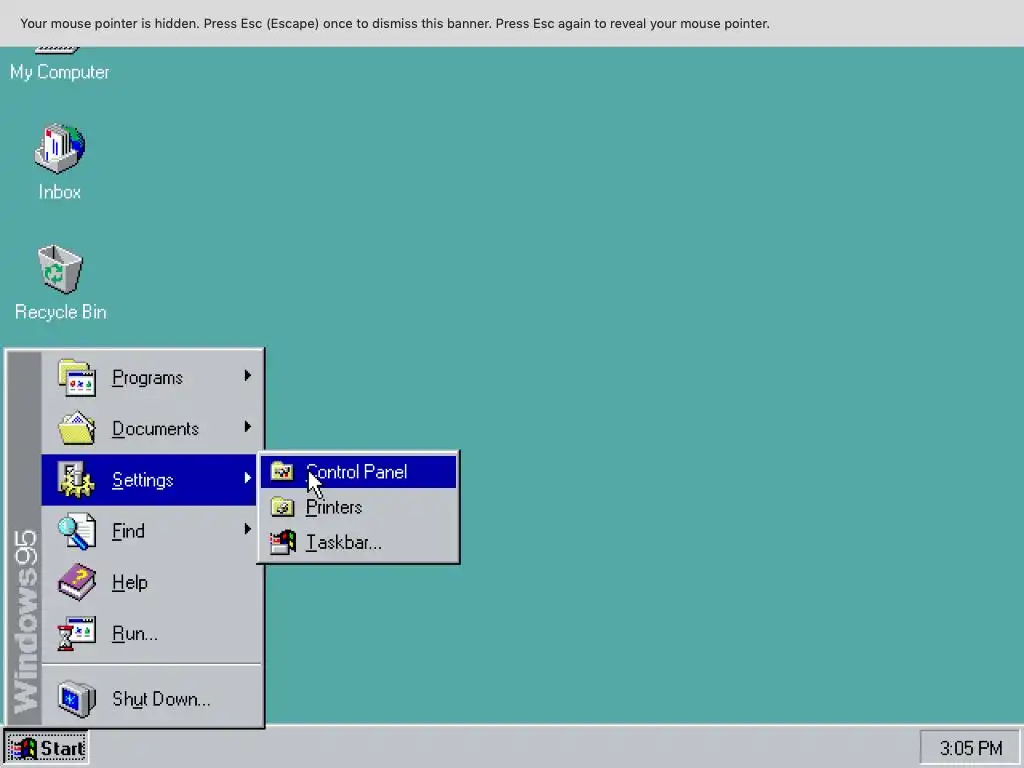This screenshot has width=1024, height=768.
Task: Click the Windows logo on Start button
Action: point(23,748)
